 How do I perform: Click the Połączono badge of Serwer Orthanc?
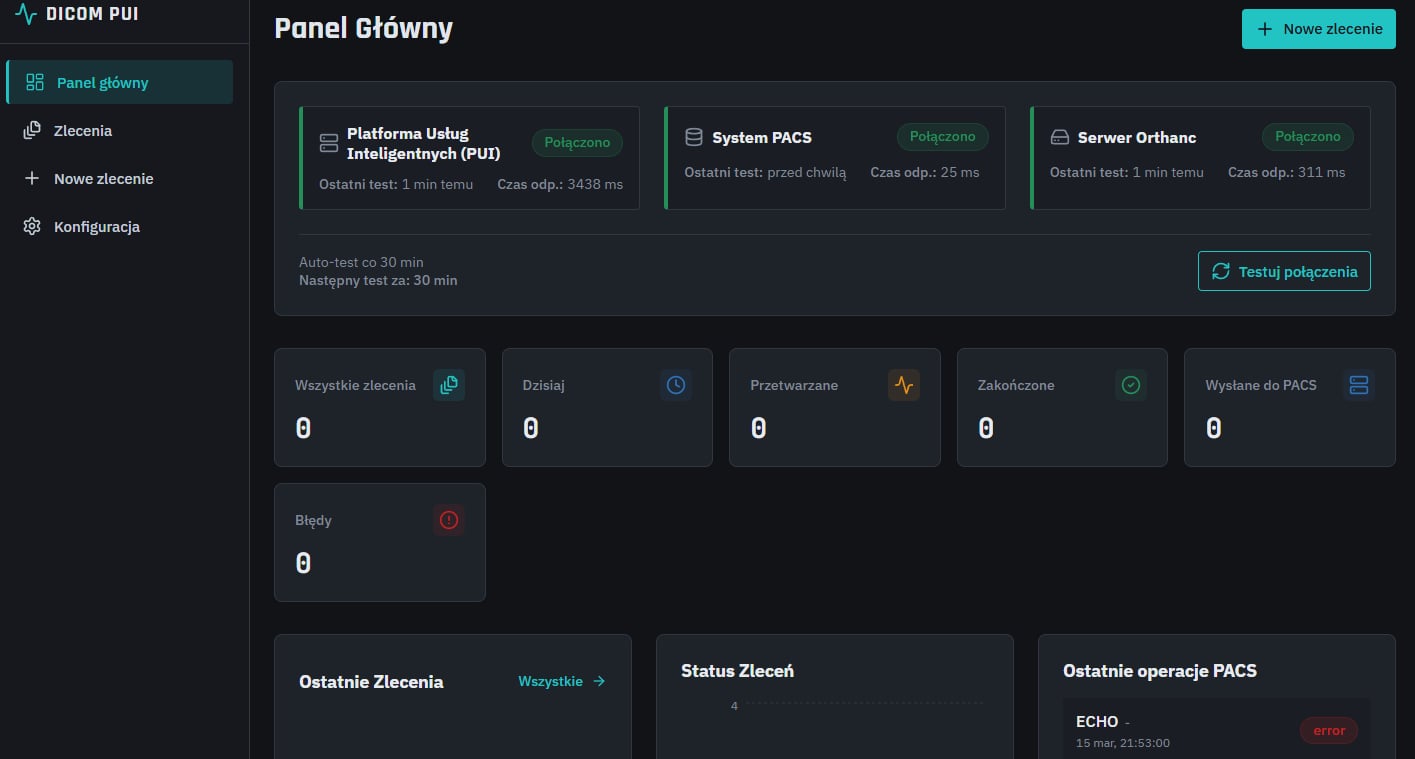[1308, 136]
